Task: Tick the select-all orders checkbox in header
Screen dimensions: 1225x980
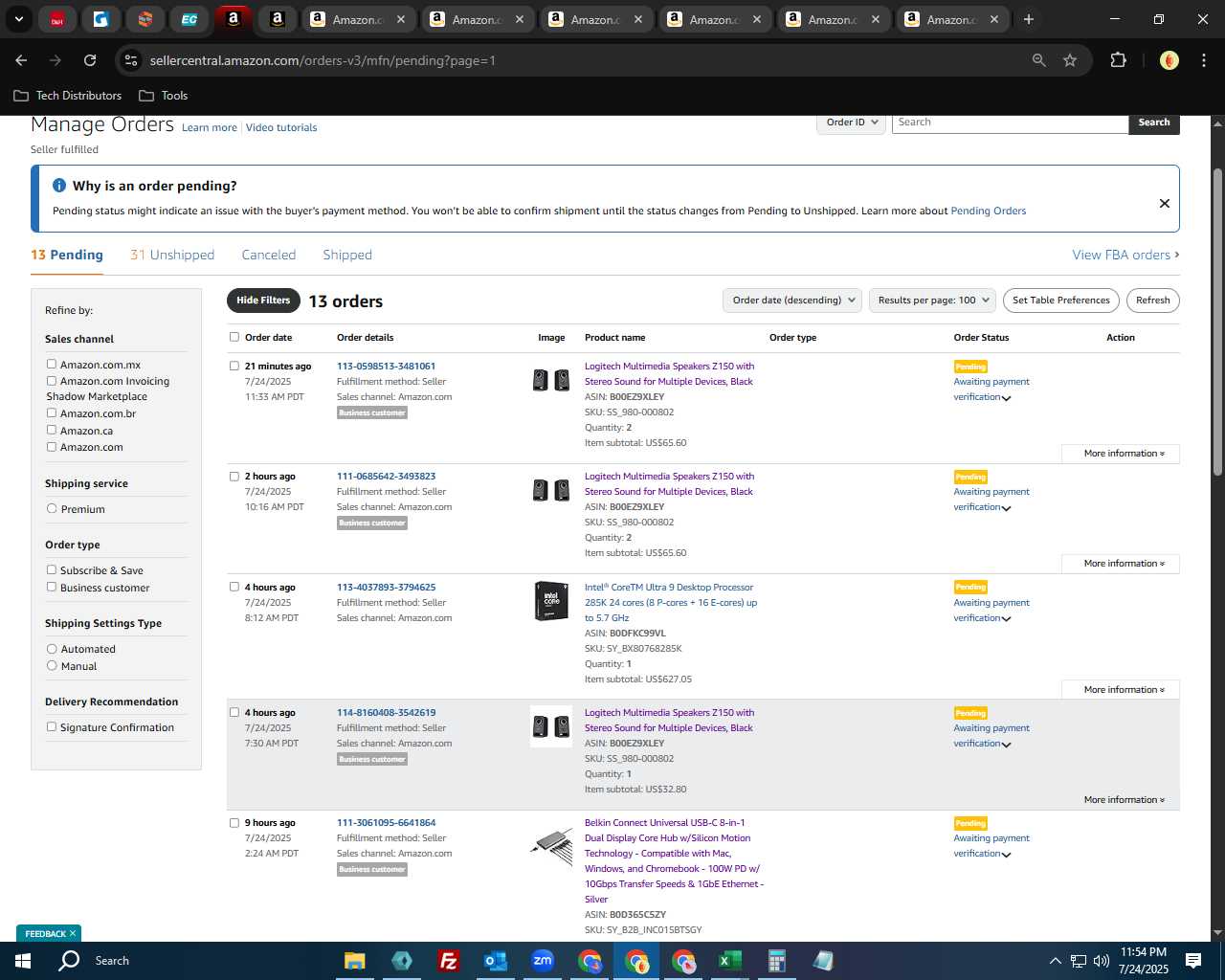Action: click(234, 337)
